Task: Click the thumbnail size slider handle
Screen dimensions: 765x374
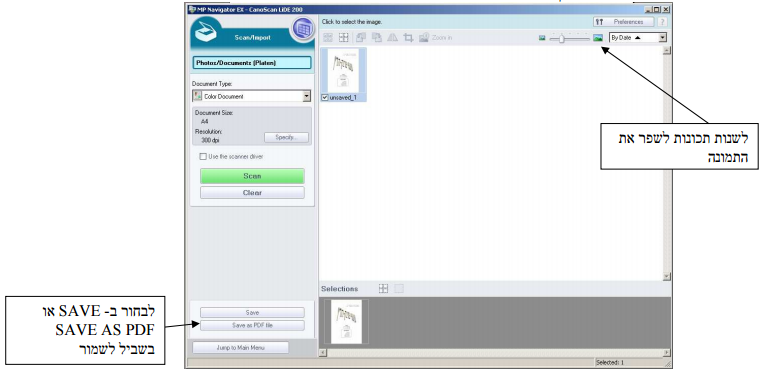Action: pyautogui.click(x=562, y=38)
